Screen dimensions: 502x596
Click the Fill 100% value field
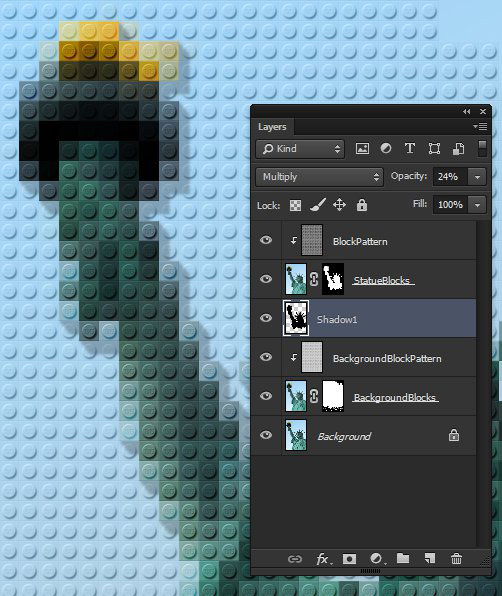tap(451, 205)
